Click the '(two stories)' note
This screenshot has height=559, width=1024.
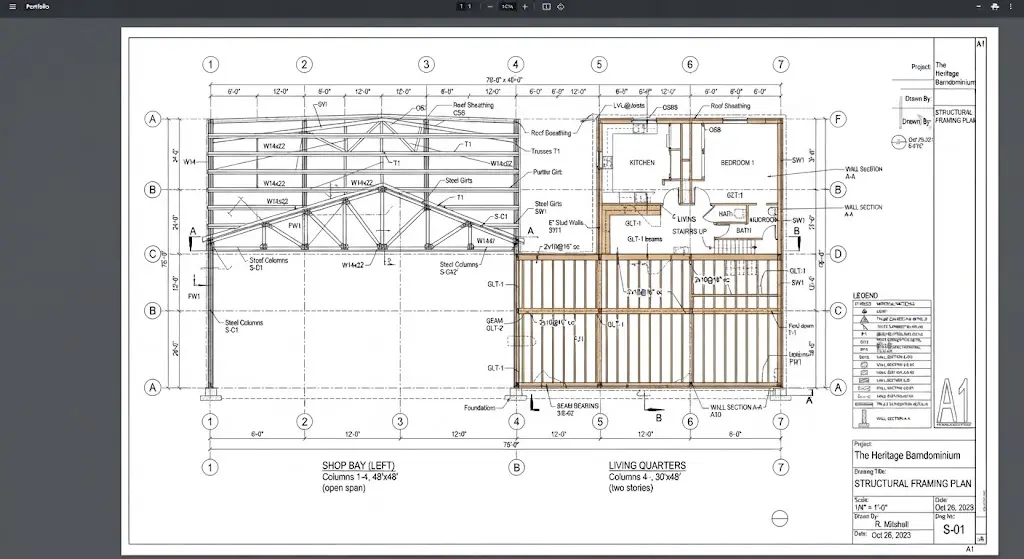631,488
